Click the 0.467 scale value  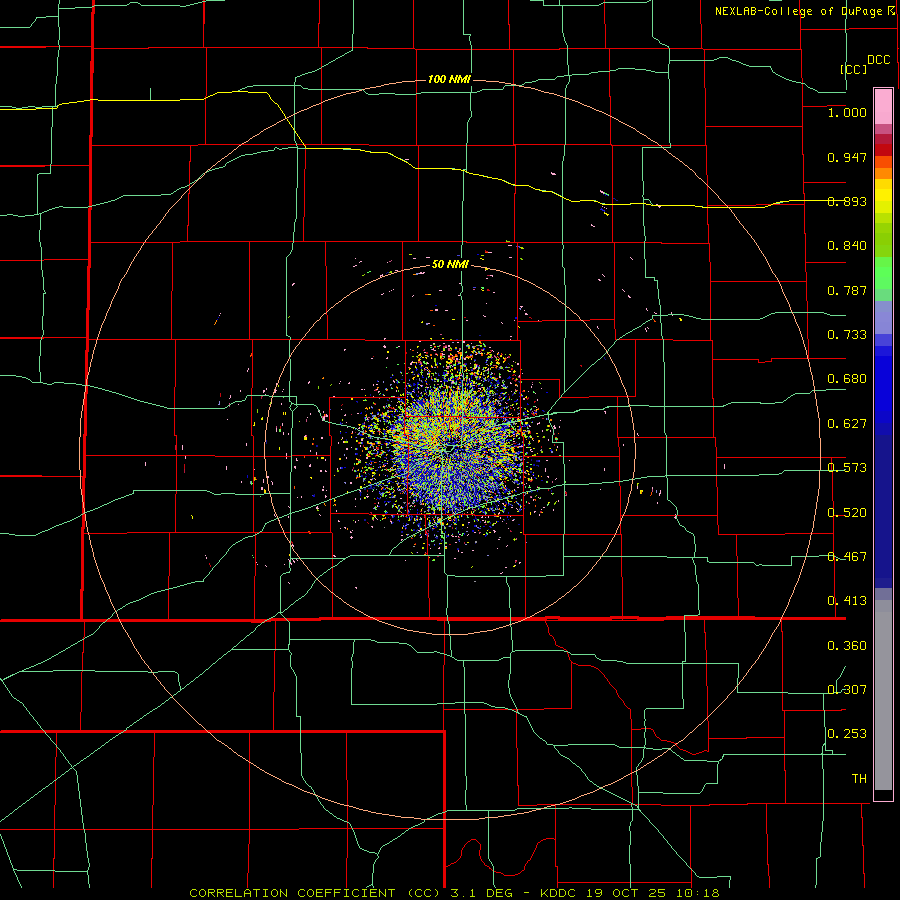[x=847, y=557]
